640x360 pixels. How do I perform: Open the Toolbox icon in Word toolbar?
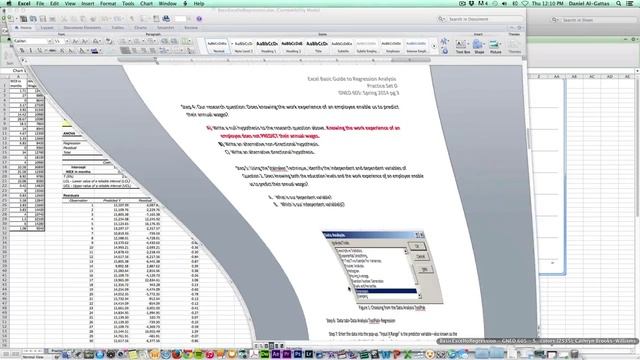(x=156, y=19)
